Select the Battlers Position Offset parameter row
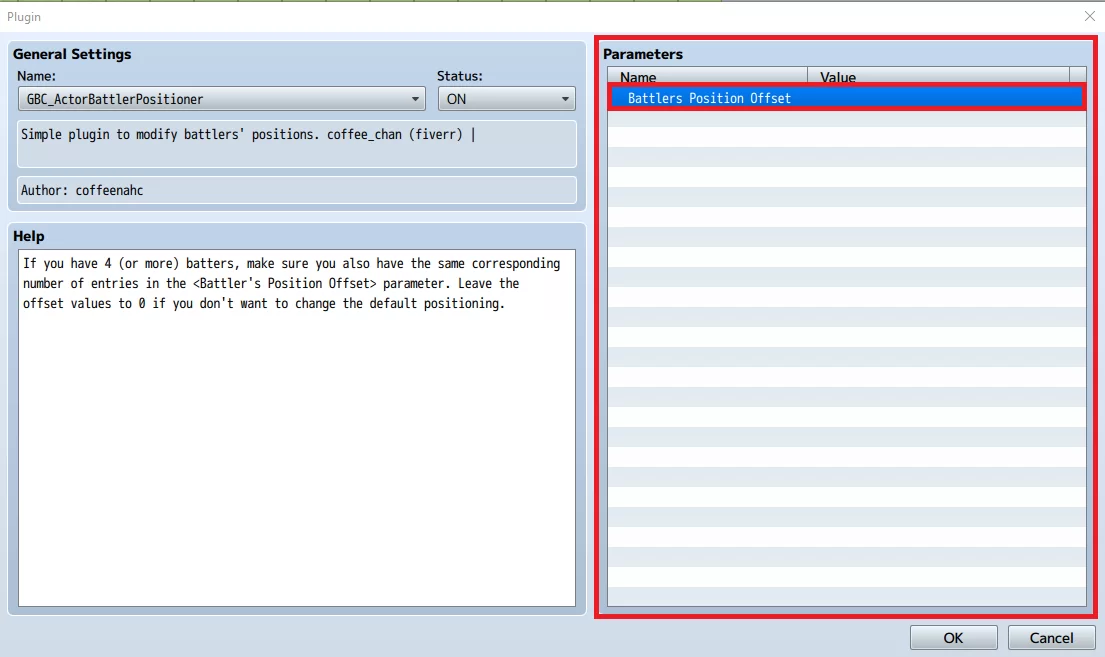Viewport: 1105px width, 657px height. coord(846,98)
